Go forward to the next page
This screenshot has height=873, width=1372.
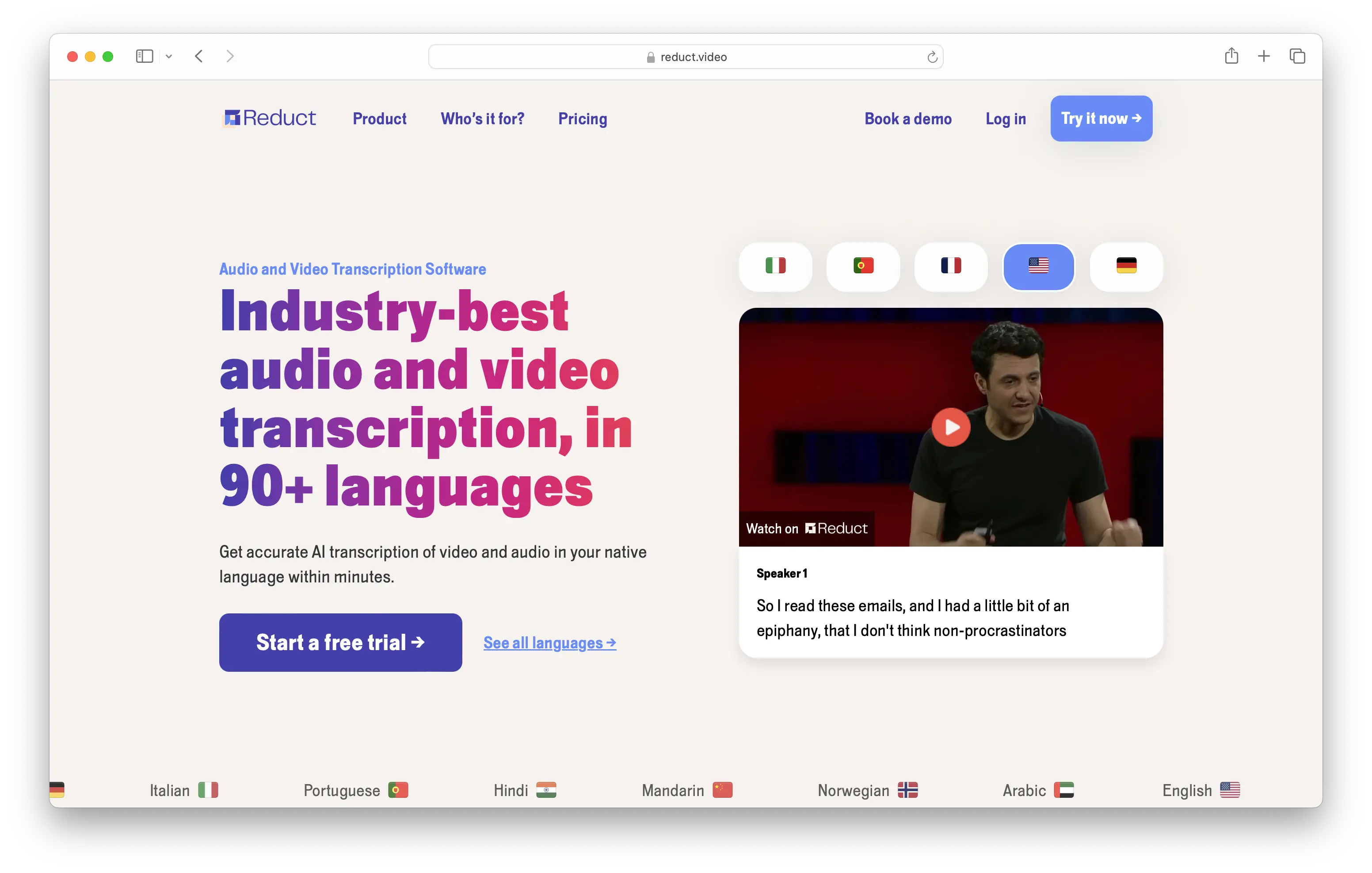point(230,57)
